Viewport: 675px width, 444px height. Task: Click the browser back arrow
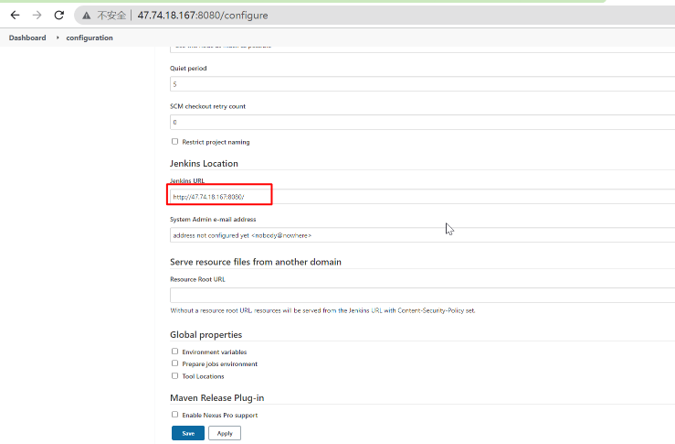15,16
